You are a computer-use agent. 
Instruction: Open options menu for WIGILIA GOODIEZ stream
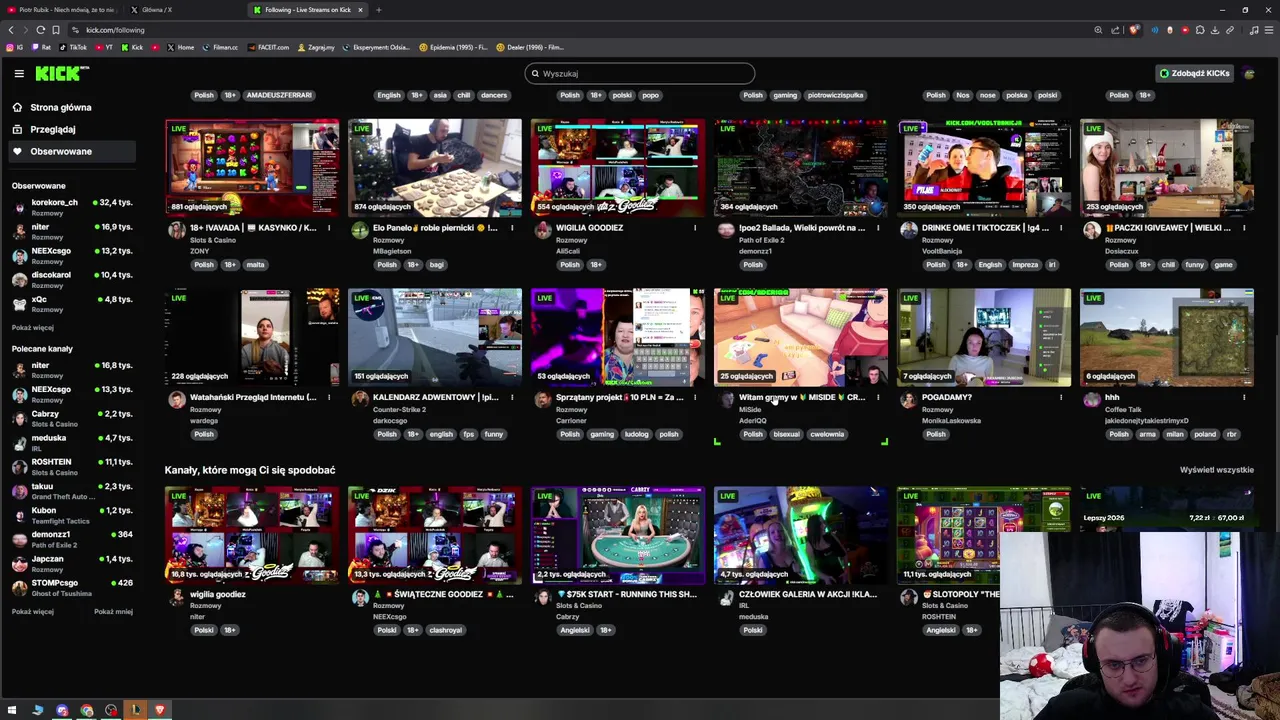point(695,228)
